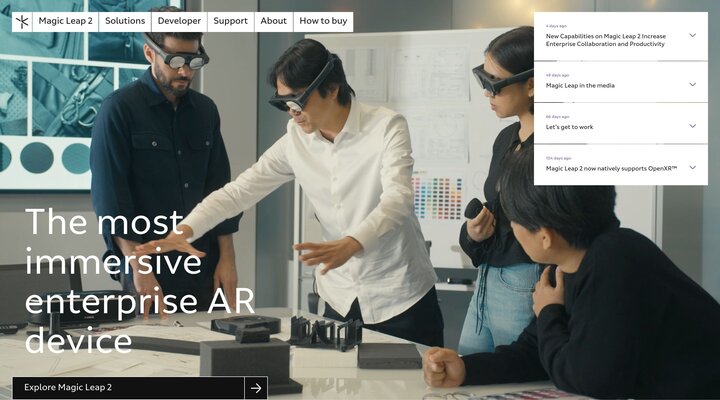Click the How to buy link
720x400 pixels.
tap(323, 21)
